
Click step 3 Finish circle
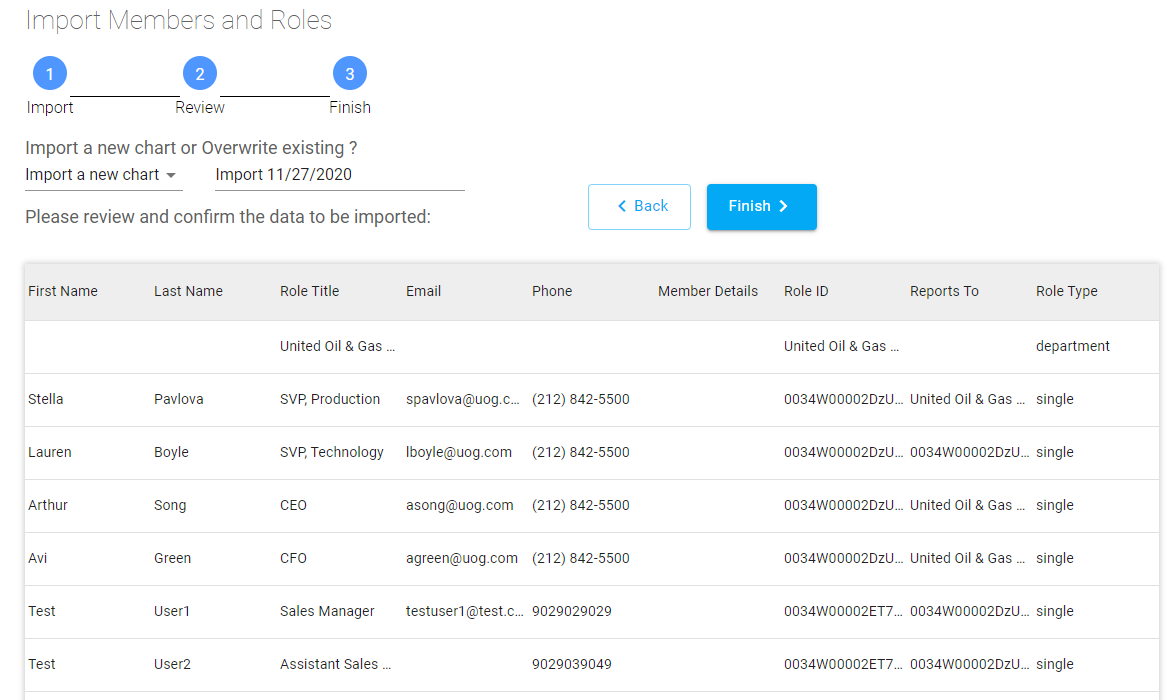(x=350, y=74)
